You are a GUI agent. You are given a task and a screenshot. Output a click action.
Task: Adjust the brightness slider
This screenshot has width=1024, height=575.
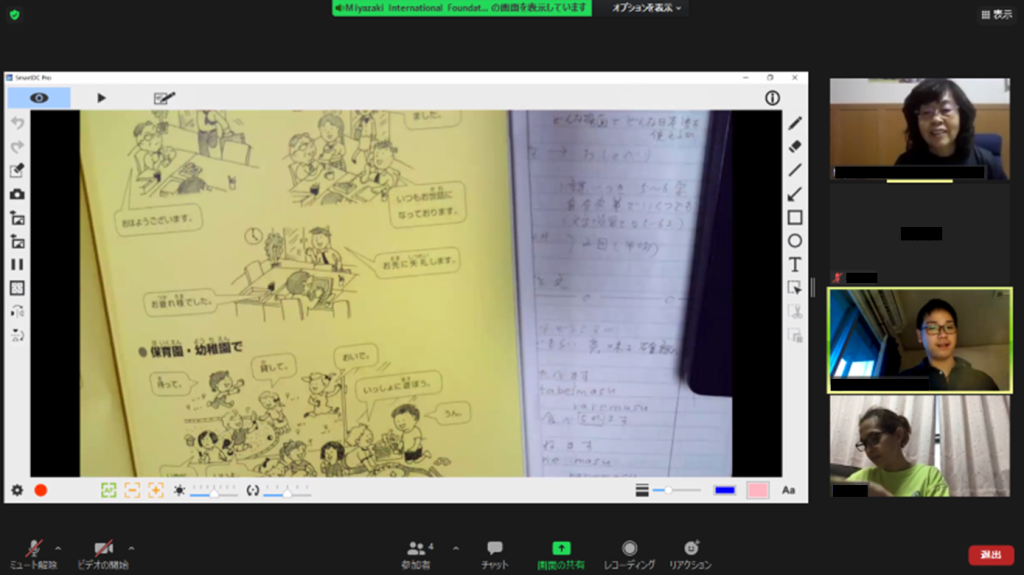pos(214,492)
